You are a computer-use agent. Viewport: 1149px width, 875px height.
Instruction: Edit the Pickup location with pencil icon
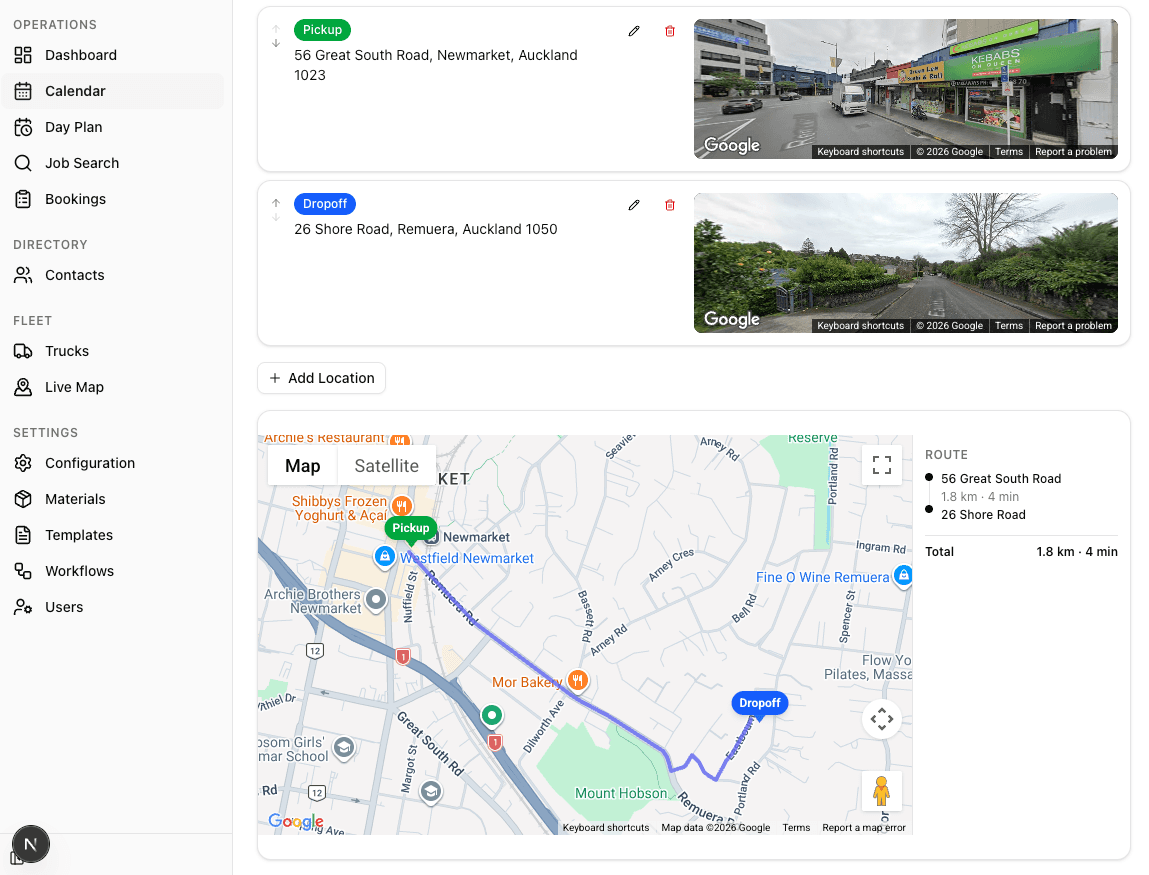point(633,31)
